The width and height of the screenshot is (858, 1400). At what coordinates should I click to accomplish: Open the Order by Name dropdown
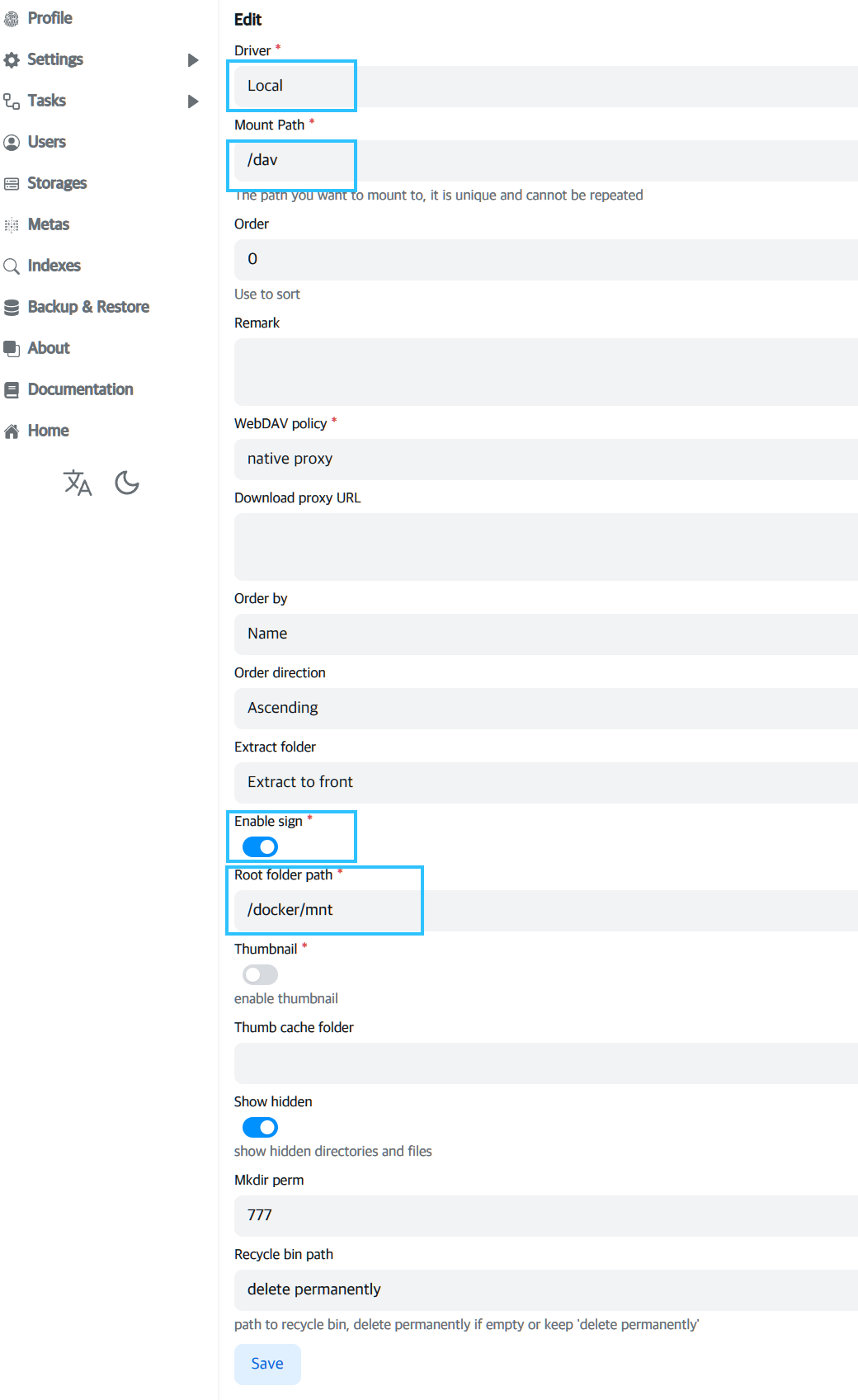coord(546,634)
